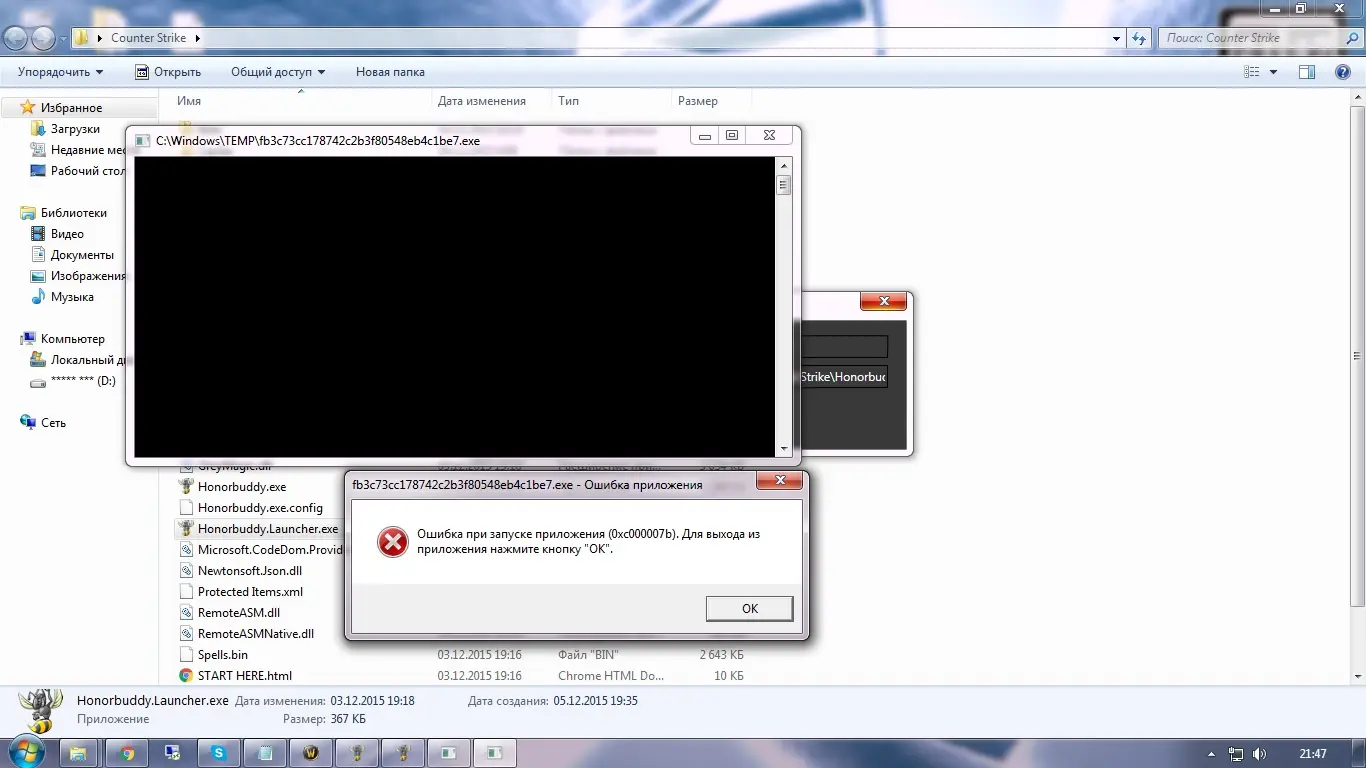1366x768 pixels.
Task: Open the Изображения library
Action: (x=88, y=276)
